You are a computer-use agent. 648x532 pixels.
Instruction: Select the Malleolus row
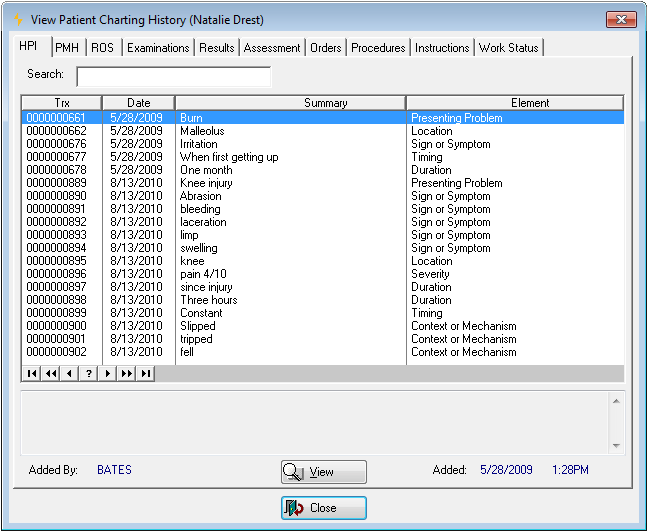tap(322, 131)
